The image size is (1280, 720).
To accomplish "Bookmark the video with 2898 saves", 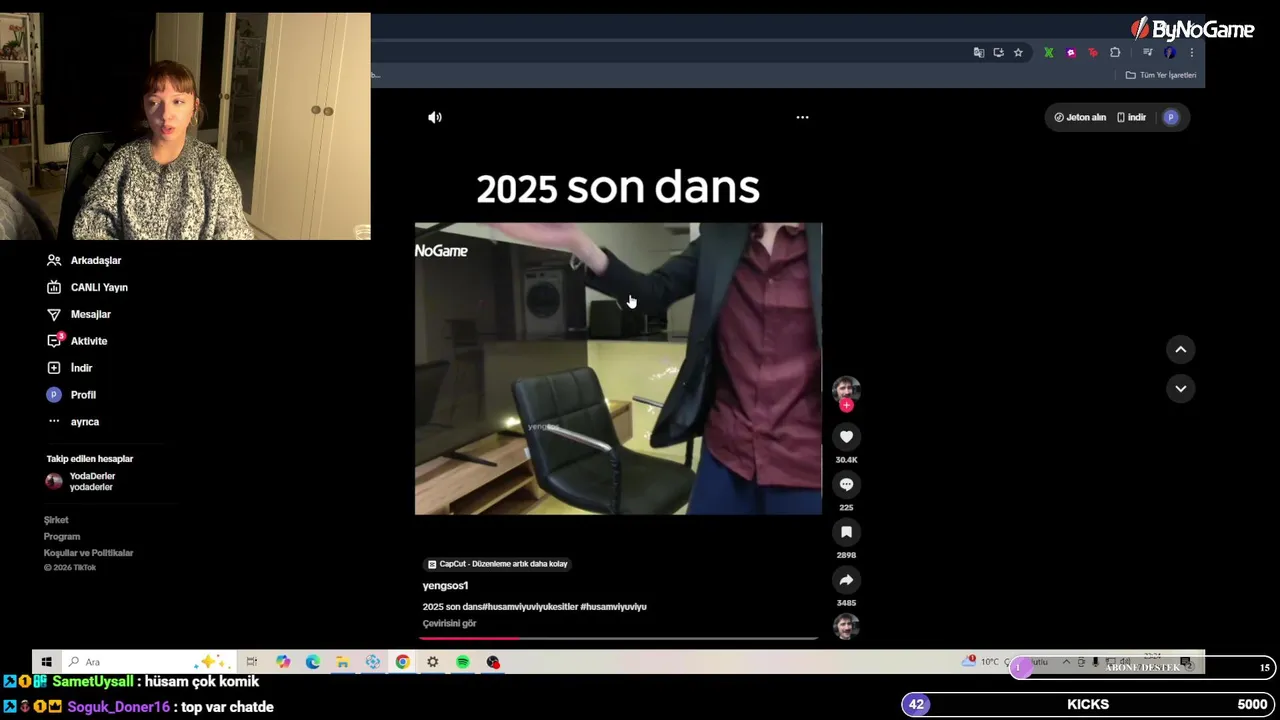I will [846, 532].
